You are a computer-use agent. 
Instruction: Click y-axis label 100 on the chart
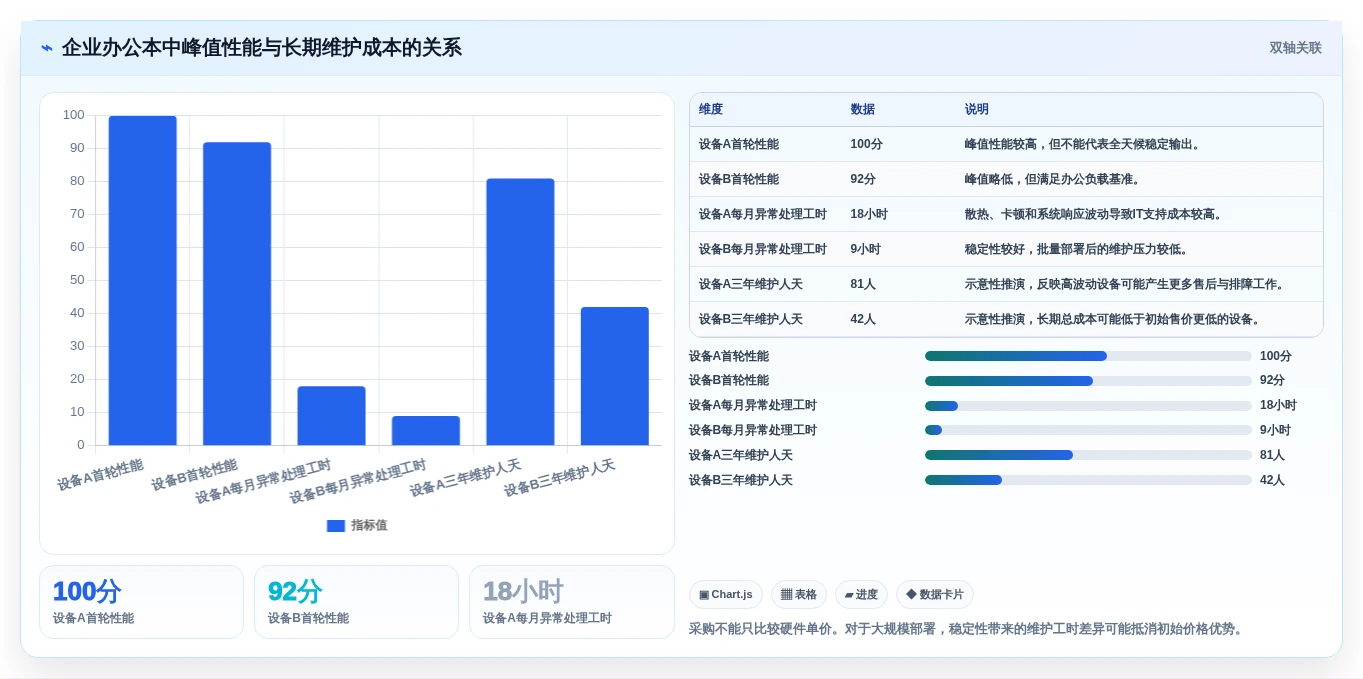pyautogui.click(x=74, y=115)
